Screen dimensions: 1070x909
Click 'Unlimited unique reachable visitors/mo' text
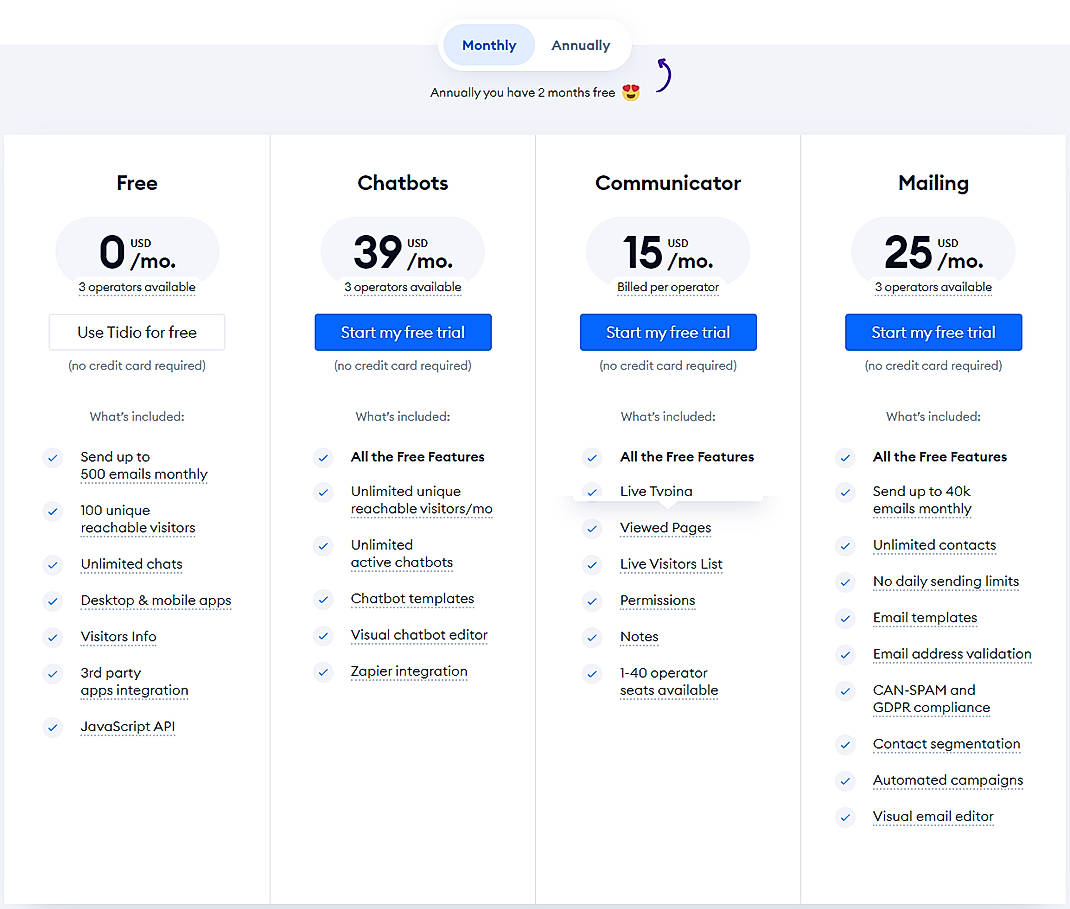click(422, 500)
